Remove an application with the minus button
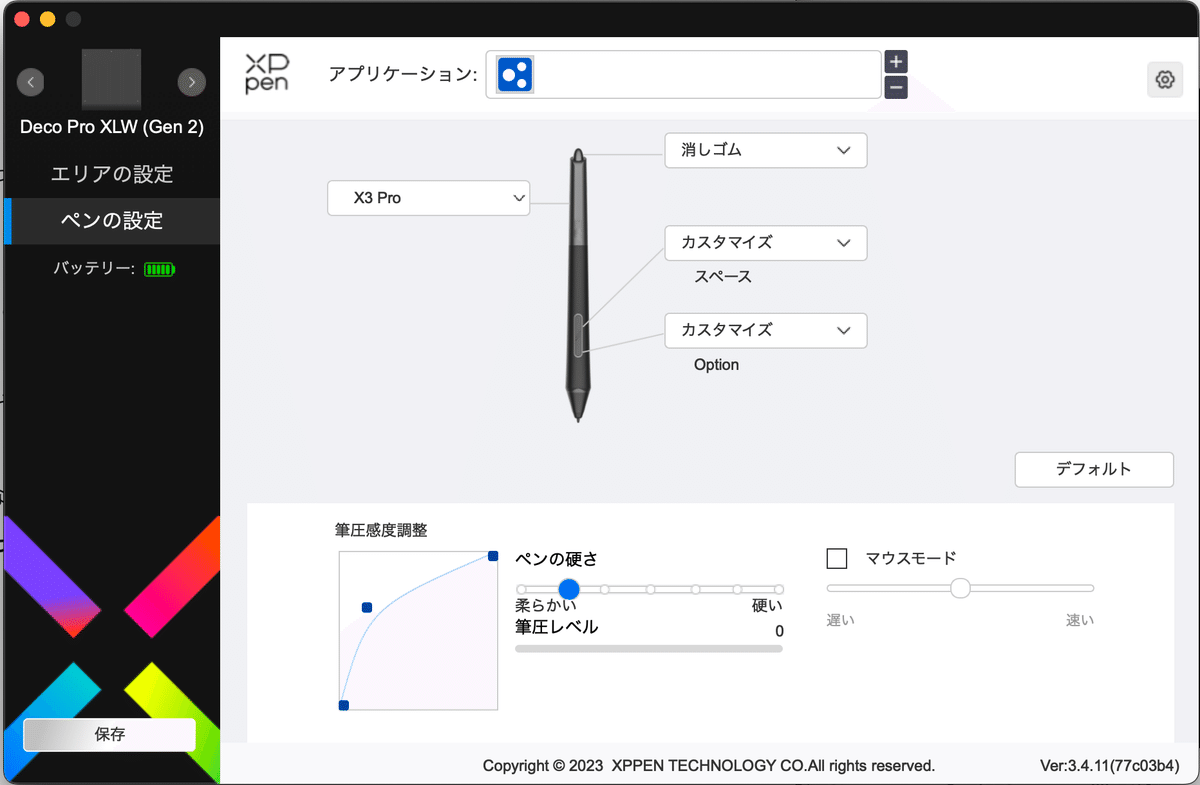This screenshot has height=785, width=1200. tap(896, 87)
